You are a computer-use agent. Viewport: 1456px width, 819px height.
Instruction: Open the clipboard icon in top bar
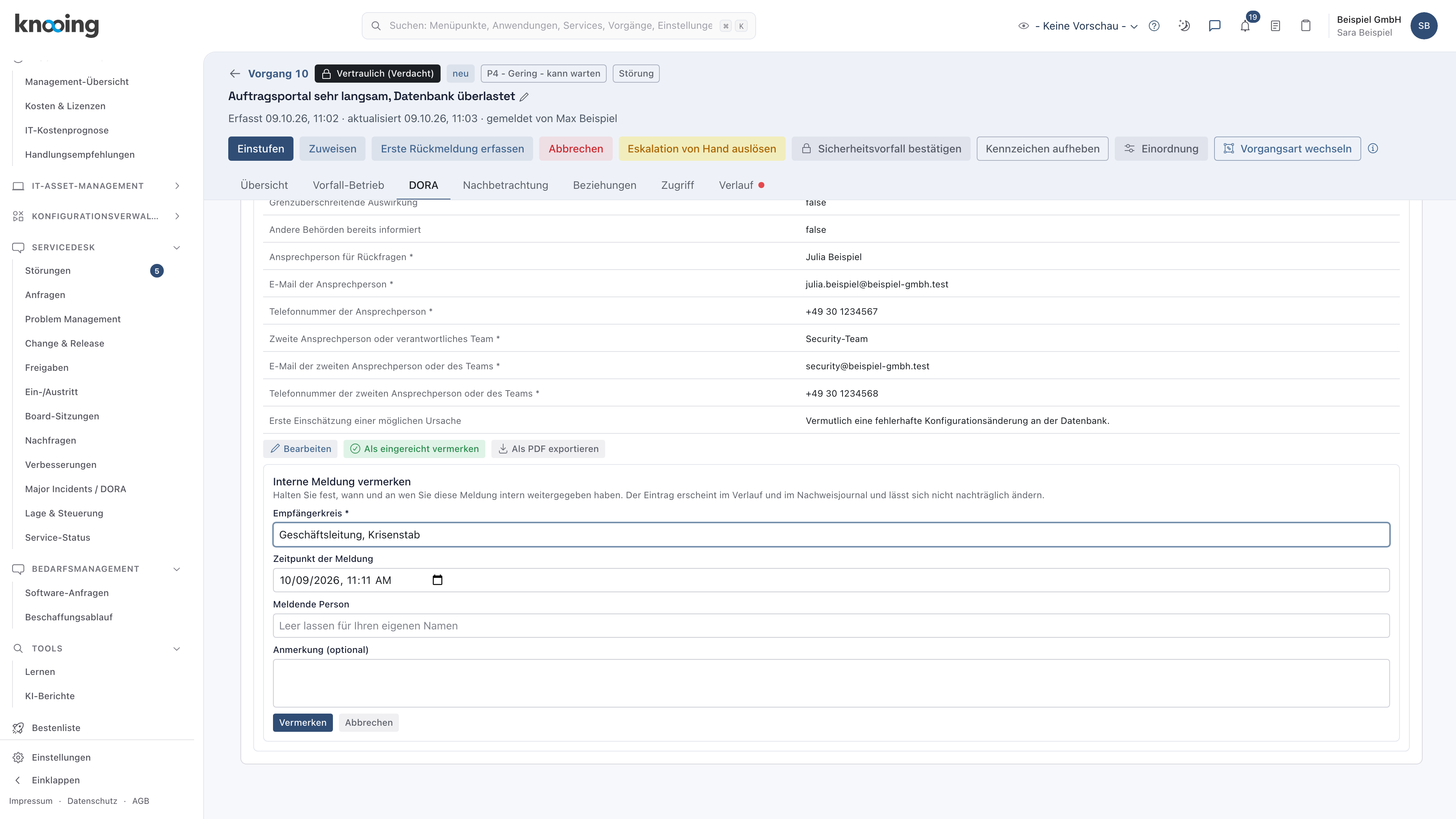point(1305,26)
